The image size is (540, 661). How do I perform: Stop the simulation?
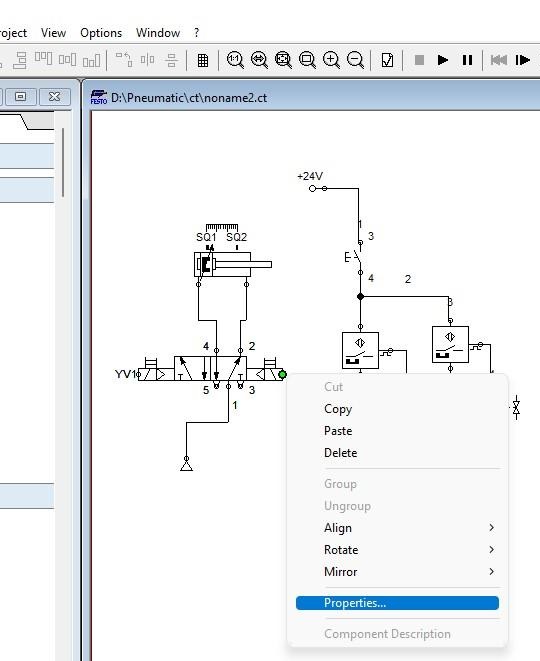coord(419,60)
